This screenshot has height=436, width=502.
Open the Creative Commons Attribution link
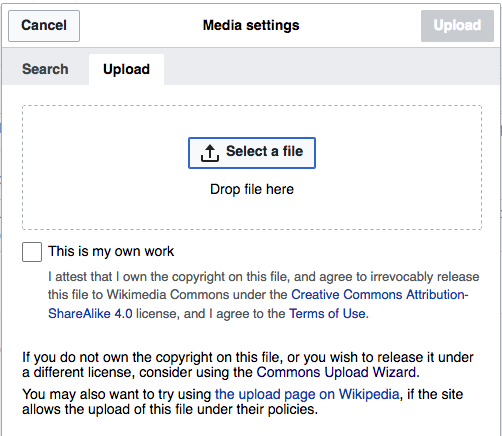[380, 295]
